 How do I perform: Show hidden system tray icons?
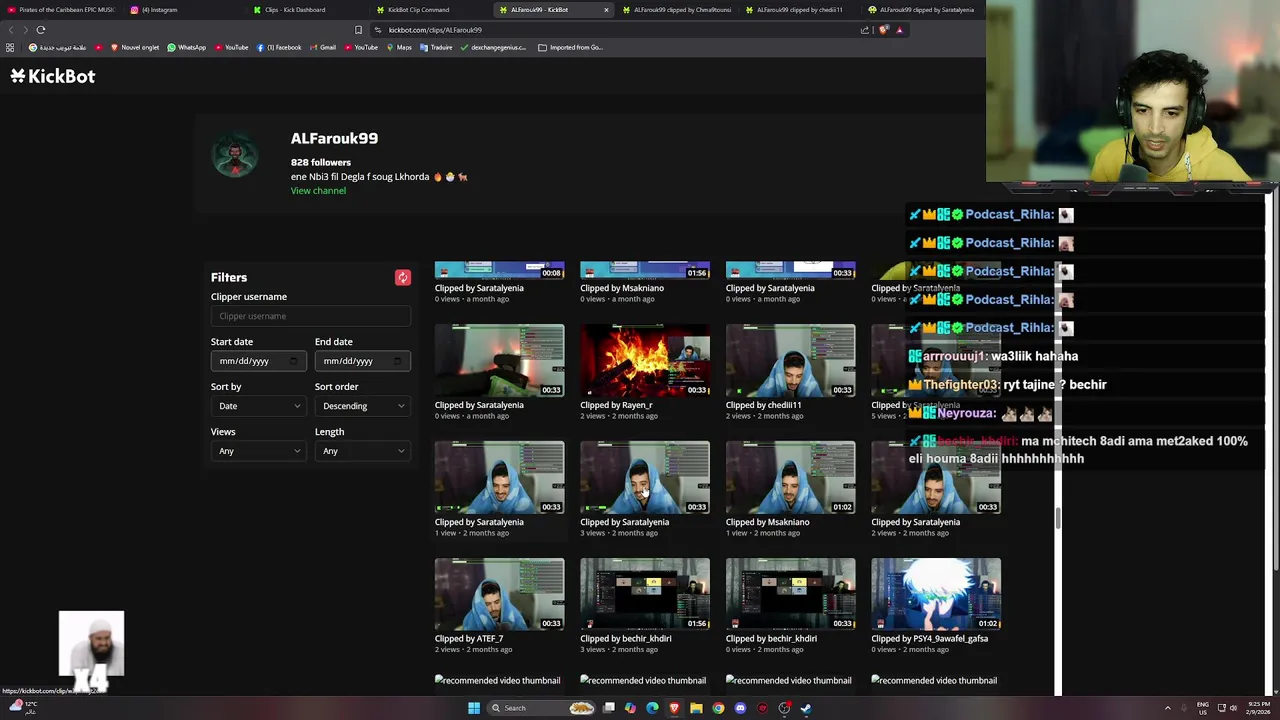1167,708
